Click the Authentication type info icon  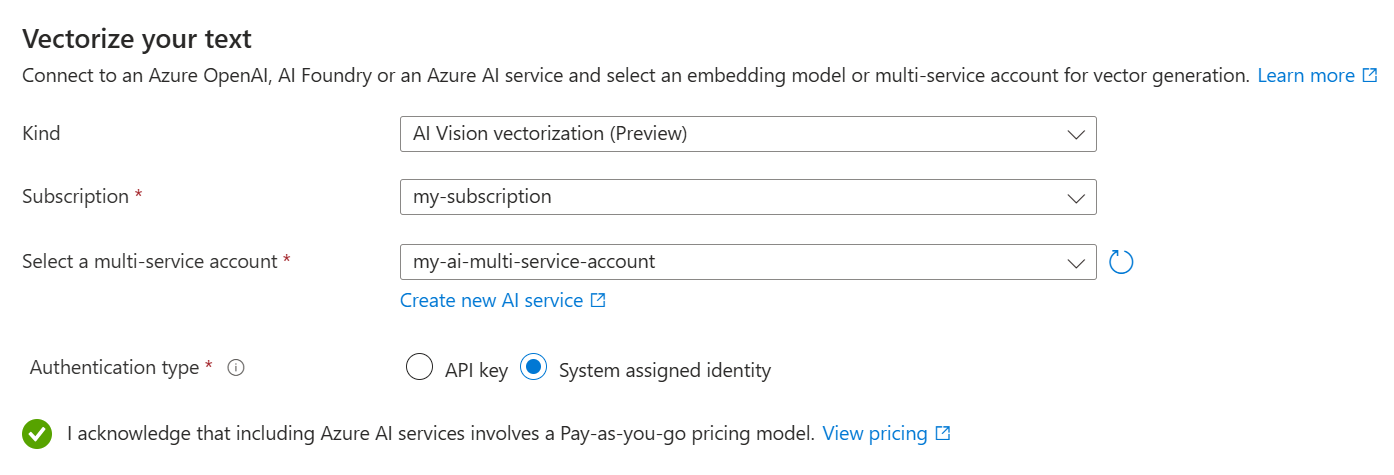pos(236,368)
